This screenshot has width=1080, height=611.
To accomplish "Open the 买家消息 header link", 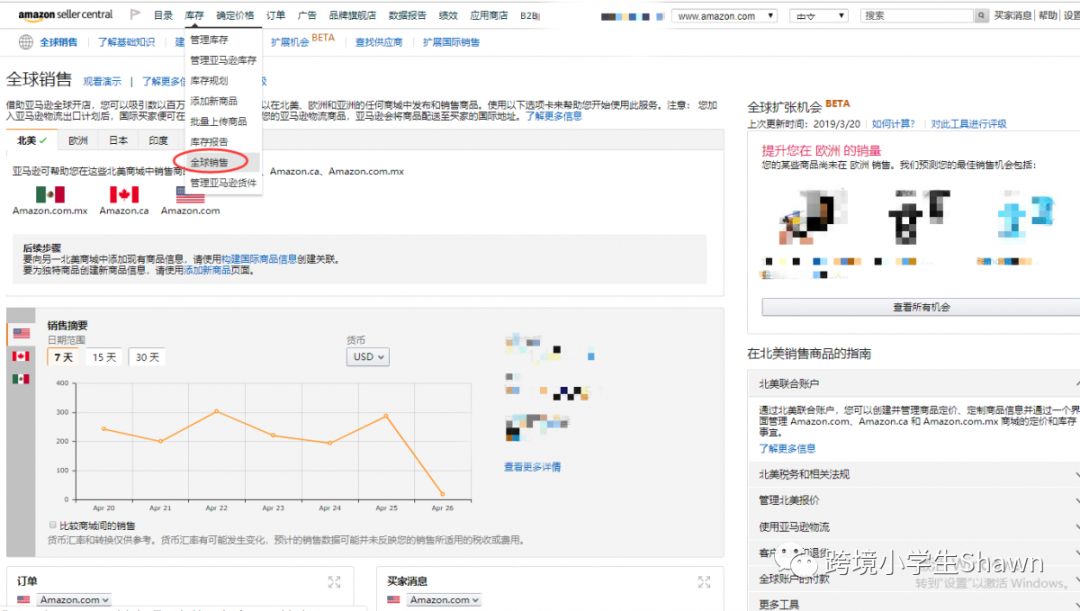I will [x=1012, y=15].
